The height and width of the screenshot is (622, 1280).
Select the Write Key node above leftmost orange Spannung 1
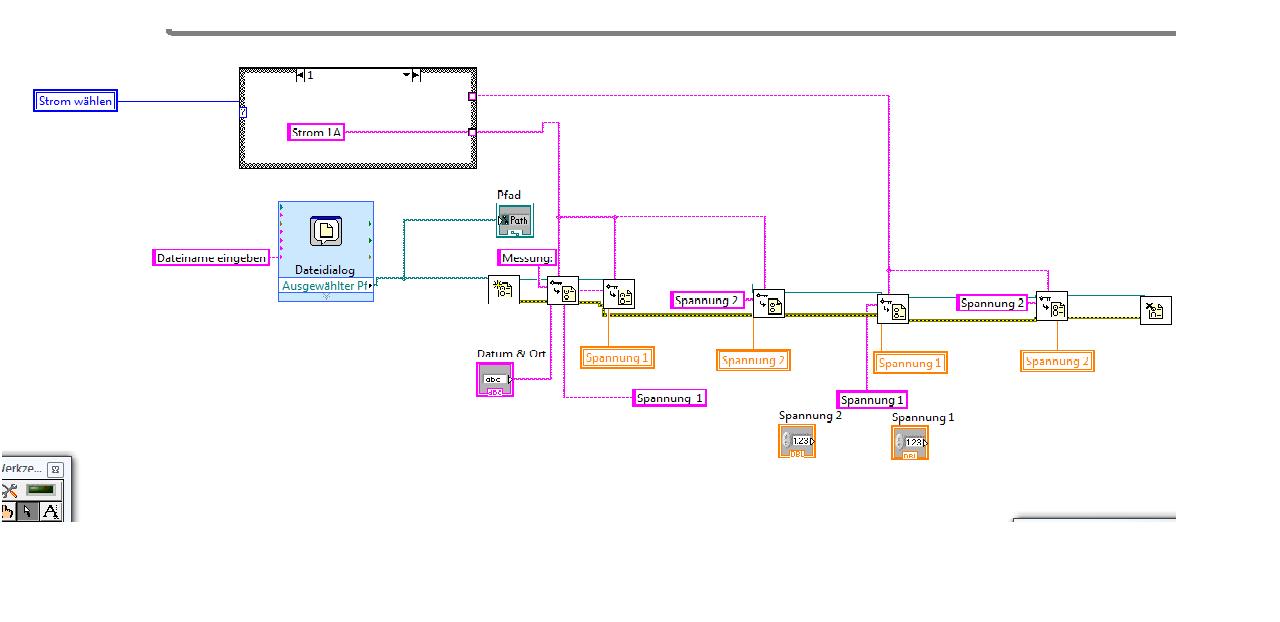pos(618,293)
